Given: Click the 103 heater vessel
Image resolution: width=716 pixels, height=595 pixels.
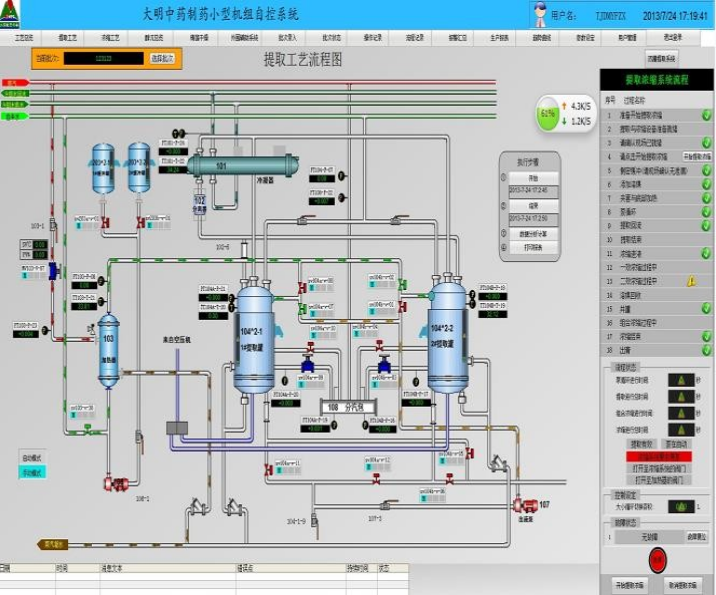Looking at the screenshot, I should tap(108, 350).
